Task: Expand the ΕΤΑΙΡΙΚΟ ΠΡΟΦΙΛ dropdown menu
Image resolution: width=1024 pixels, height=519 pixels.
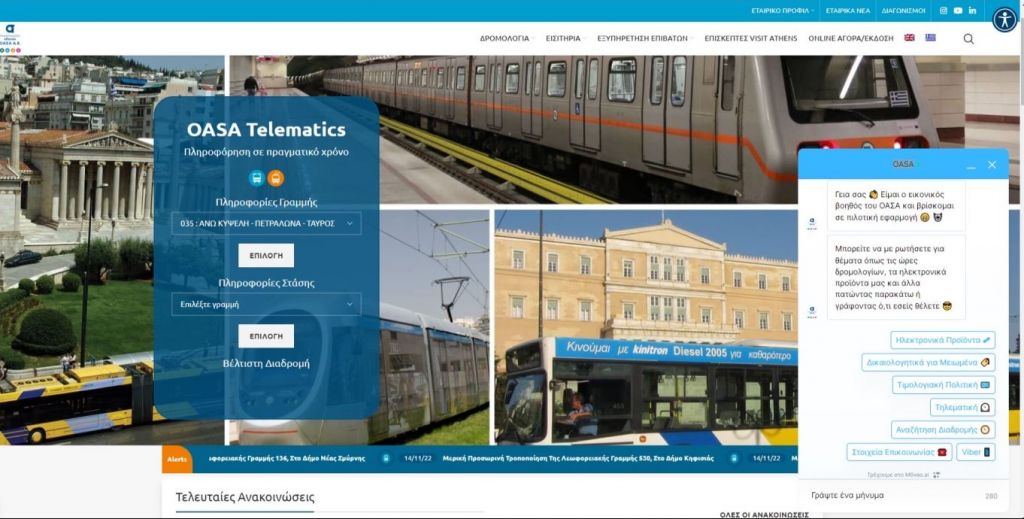Action: point(782,10)
